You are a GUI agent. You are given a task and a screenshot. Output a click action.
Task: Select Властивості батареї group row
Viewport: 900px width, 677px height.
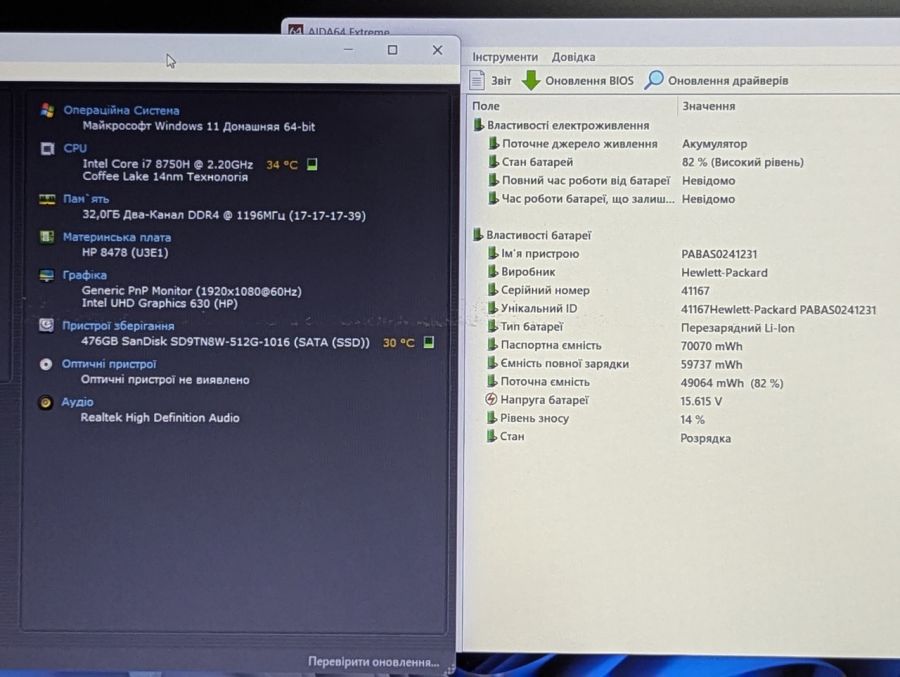[533, 235]
